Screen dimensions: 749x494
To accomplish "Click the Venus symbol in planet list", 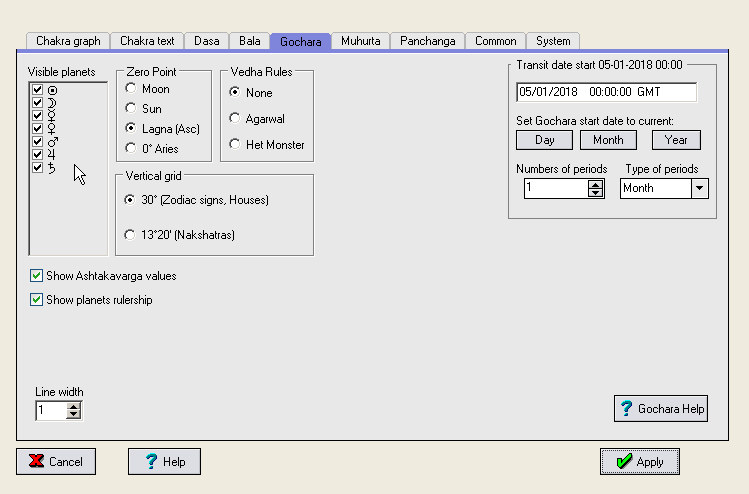I will tap(51, 129).
